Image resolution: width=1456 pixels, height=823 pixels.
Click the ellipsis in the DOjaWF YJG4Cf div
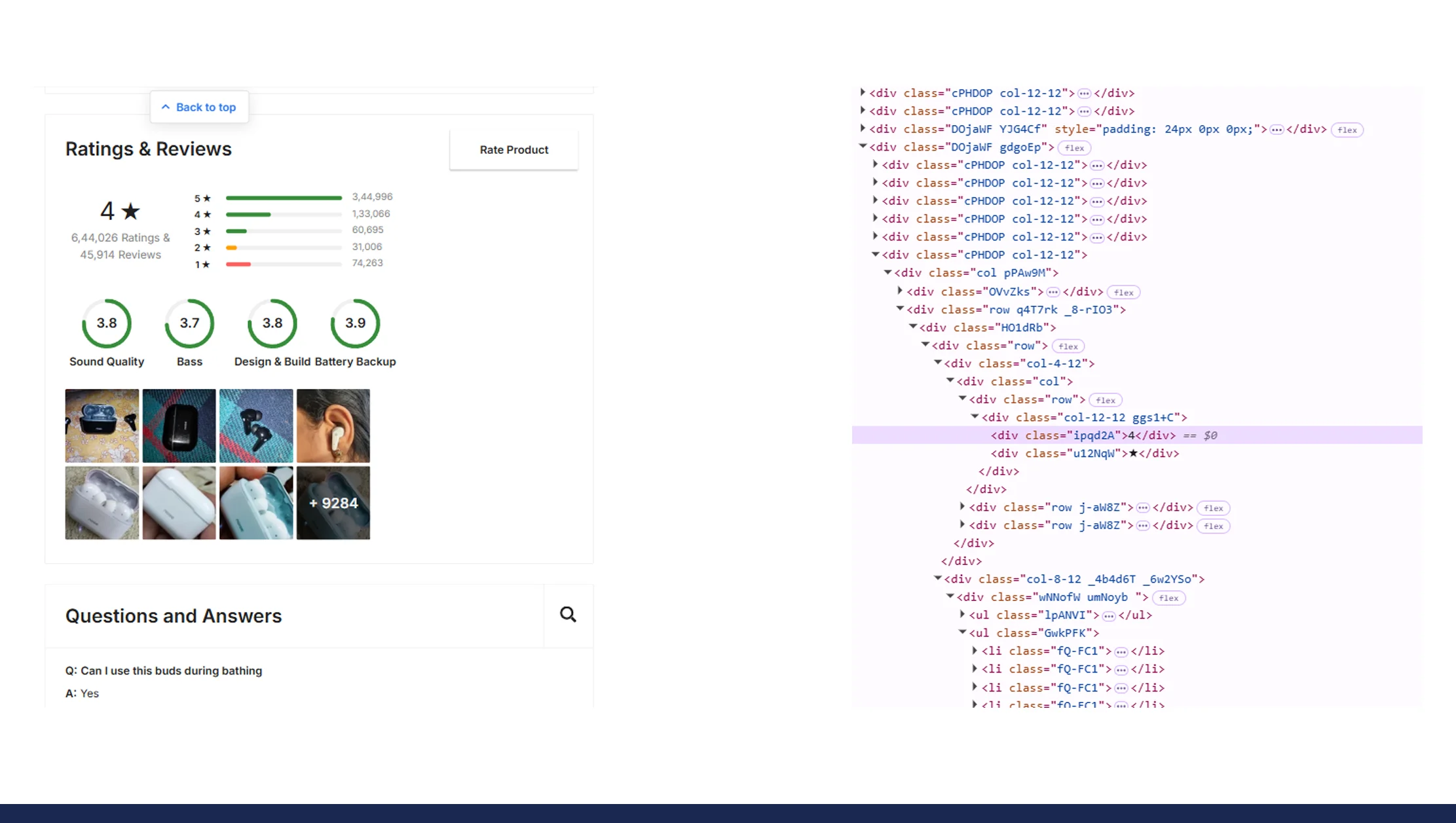tap(1277, 130)
